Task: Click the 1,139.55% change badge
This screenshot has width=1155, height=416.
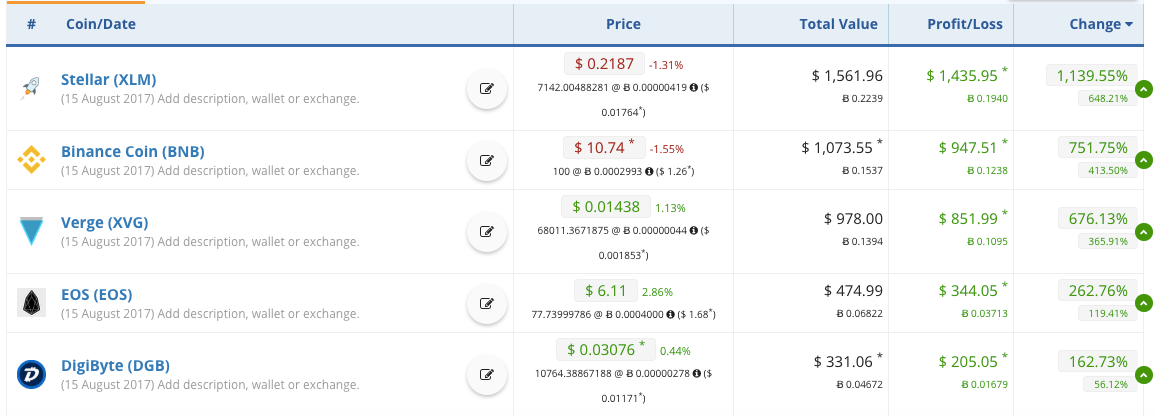Action: click(x=1092, y=75)
